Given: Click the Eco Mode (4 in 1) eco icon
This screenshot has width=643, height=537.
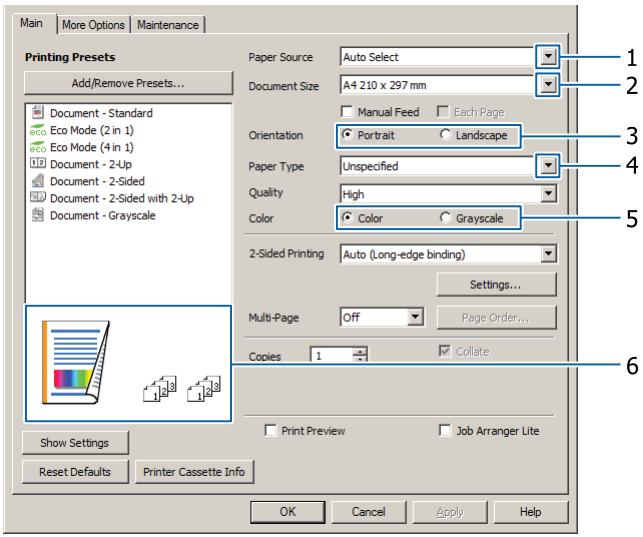Looking at the screenshot, I should (x=38, y=147).
